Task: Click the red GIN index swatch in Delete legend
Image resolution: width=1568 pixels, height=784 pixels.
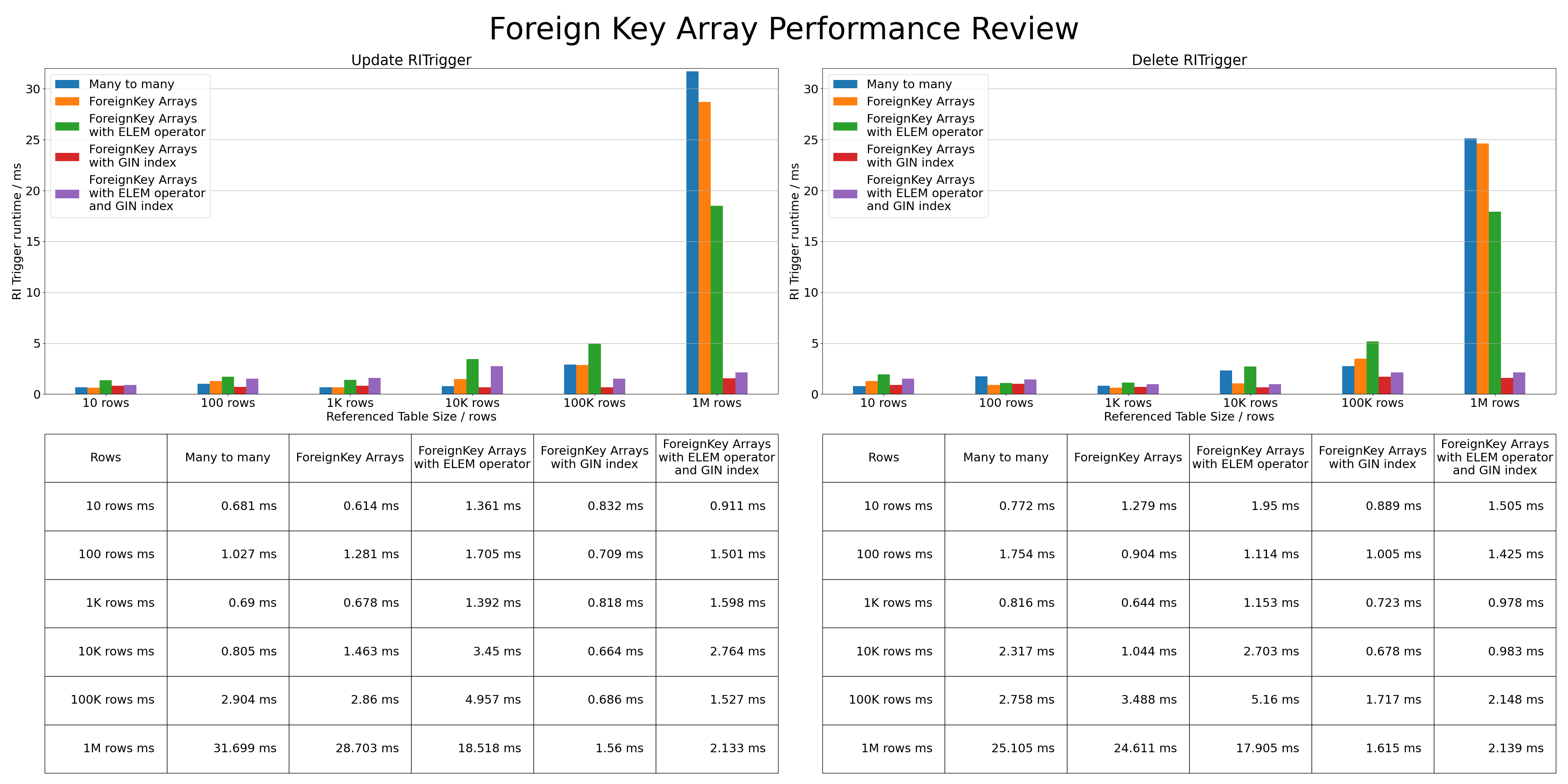Action: (845, 156)
